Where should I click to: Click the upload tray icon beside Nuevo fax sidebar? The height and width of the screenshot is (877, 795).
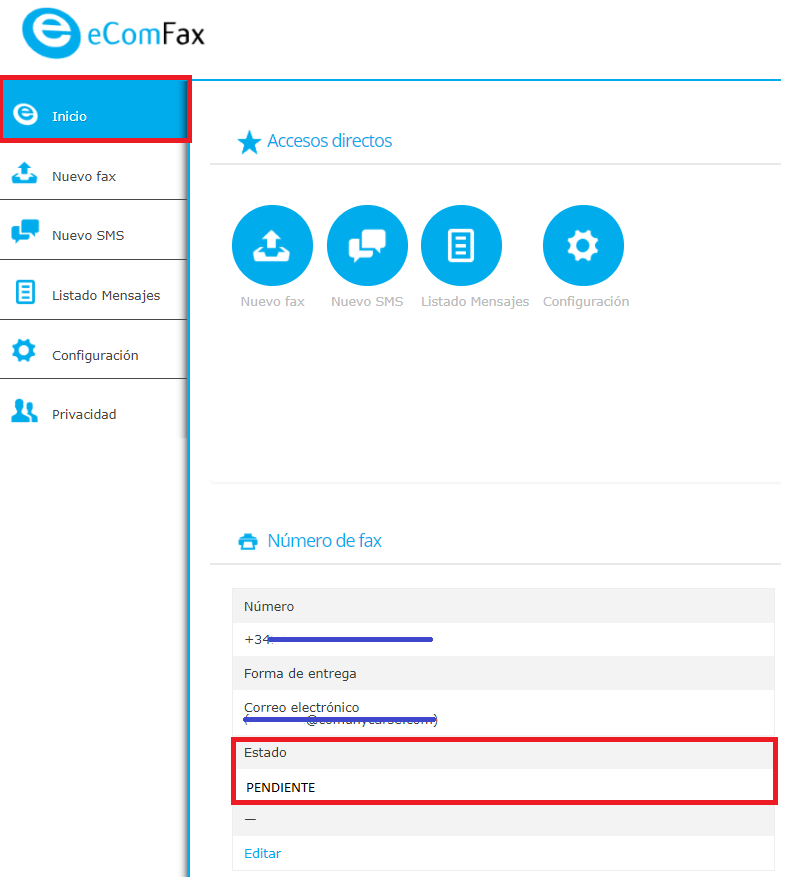coord(25,173)
